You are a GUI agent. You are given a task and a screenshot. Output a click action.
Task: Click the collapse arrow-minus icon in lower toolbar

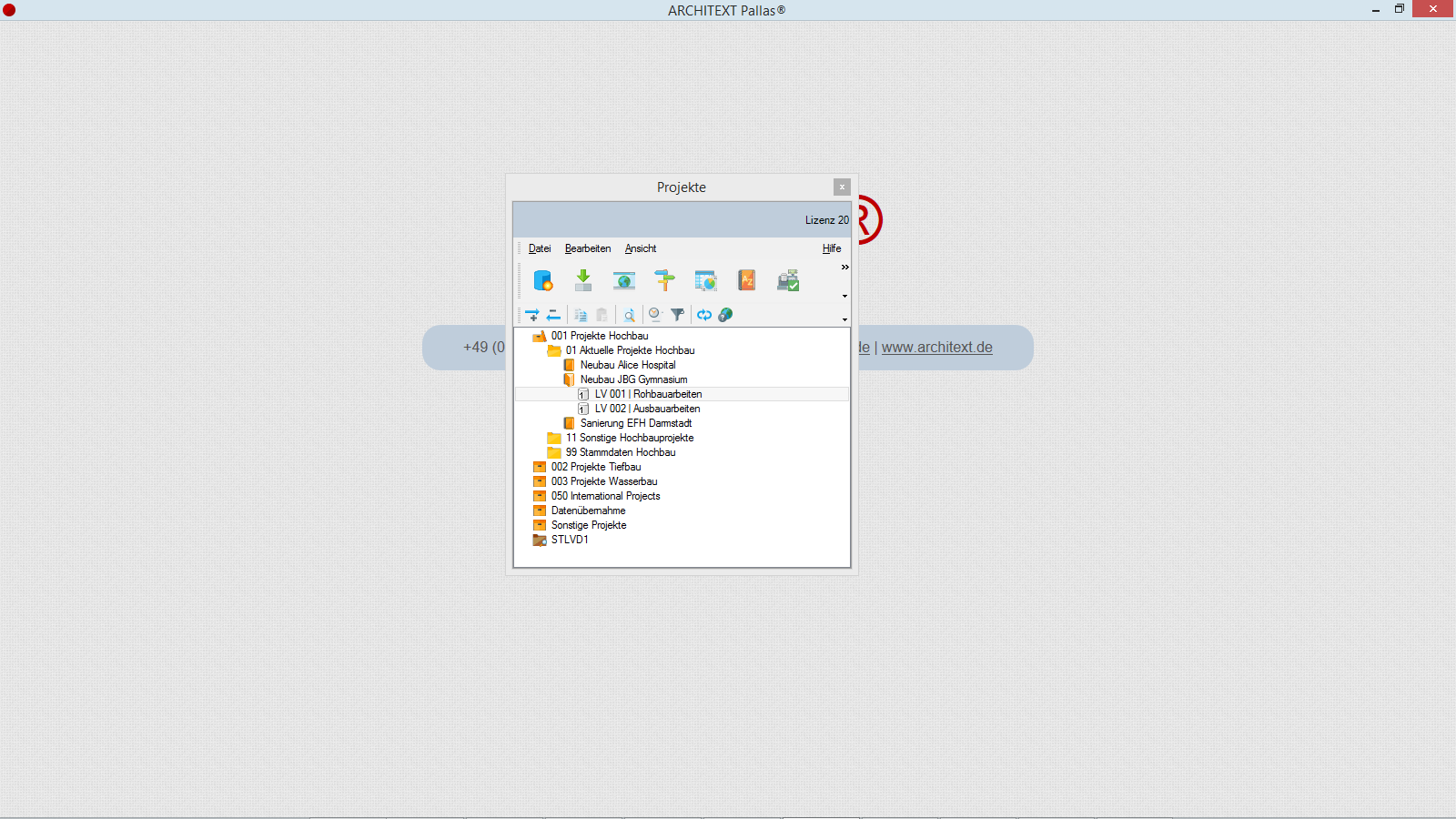point(553,315)
